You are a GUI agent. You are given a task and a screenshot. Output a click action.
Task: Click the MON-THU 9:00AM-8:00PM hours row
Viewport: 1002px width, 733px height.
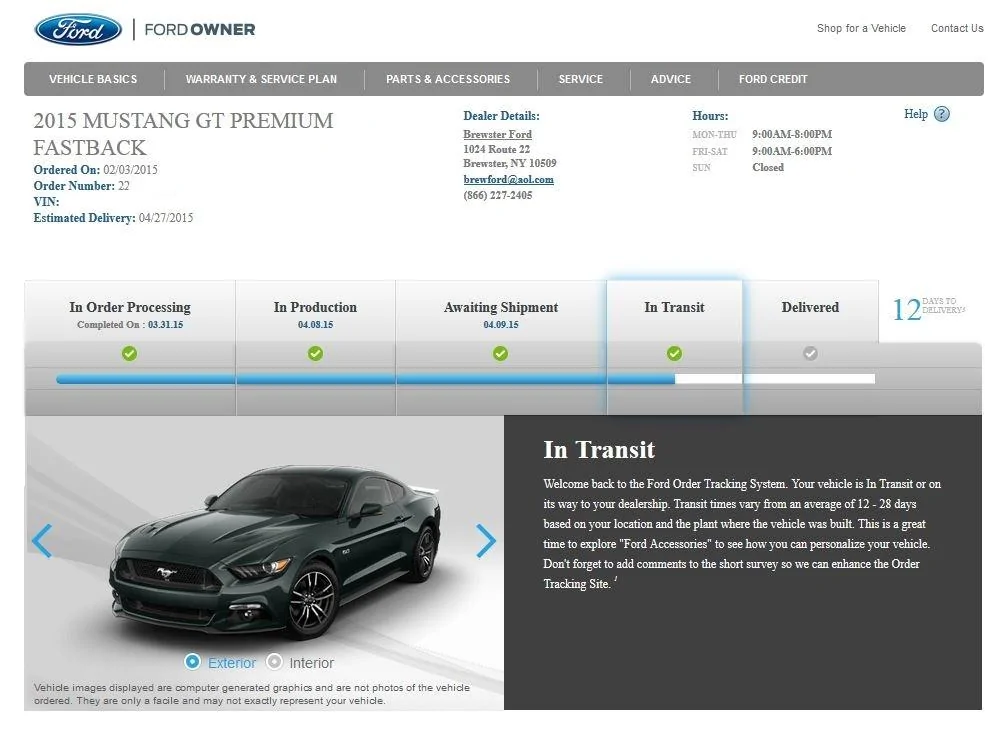coord(762,134)
